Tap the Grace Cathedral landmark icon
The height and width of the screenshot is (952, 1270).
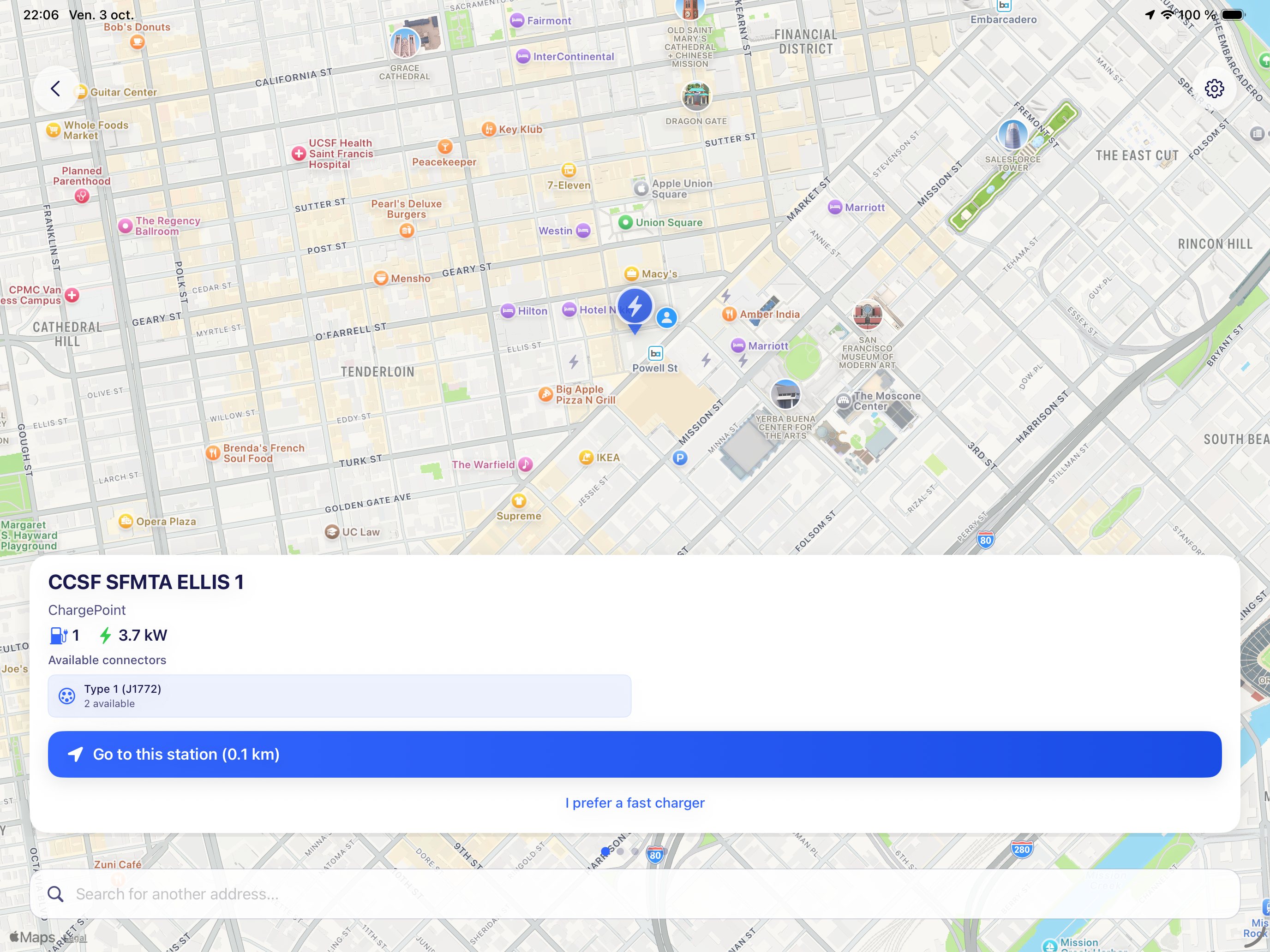[x=405, y=44]
